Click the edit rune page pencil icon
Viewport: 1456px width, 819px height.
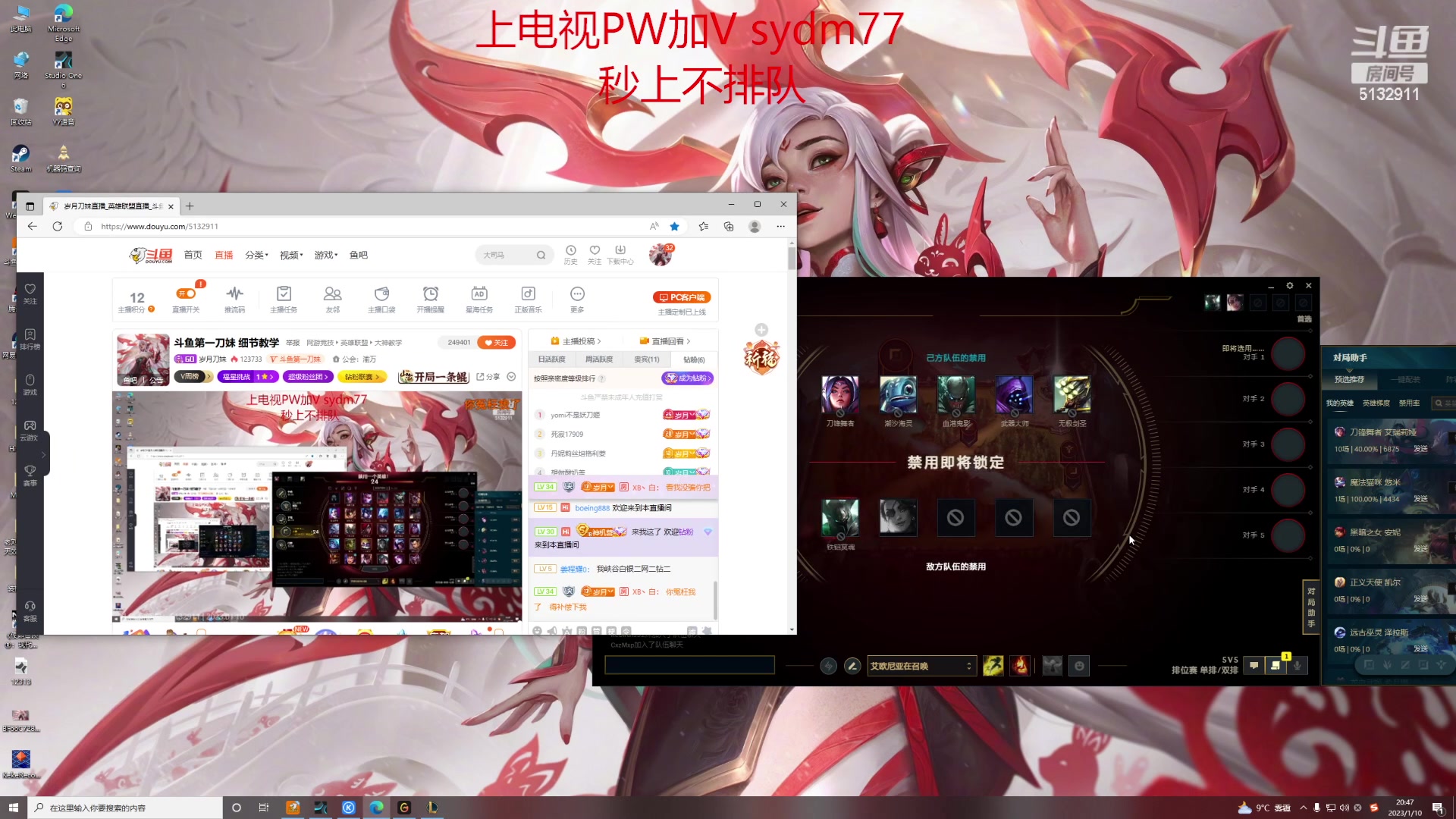pos(852,666)
